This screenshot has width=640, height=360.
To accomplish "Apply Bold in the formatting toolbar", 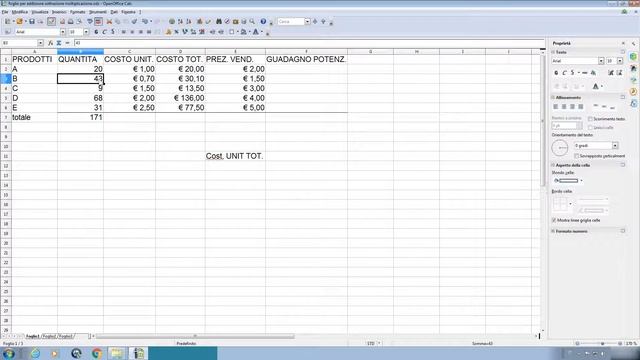I will (96, 32).
